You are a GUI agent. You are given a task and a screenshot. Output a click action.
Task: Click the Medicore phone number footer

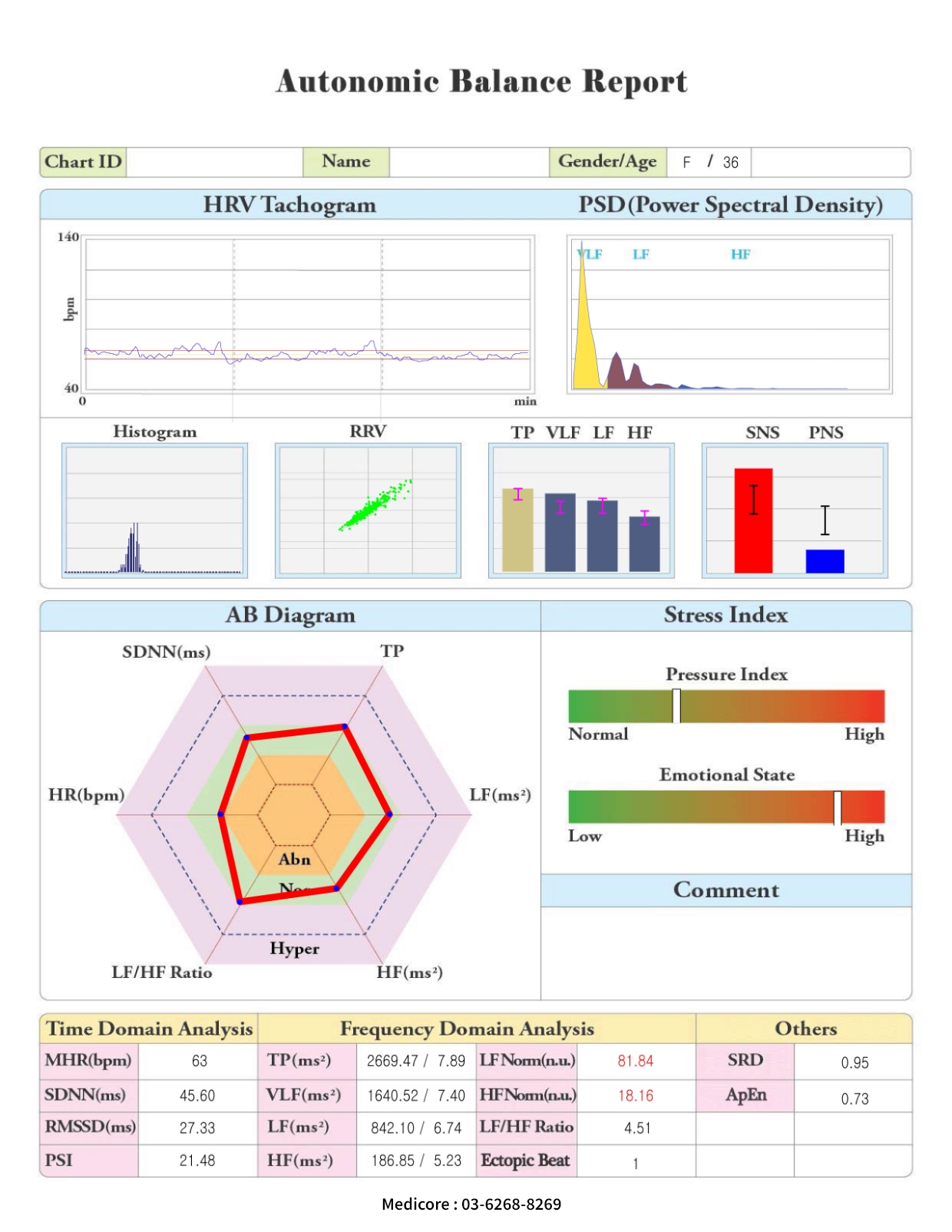[x=471, y=1204]
